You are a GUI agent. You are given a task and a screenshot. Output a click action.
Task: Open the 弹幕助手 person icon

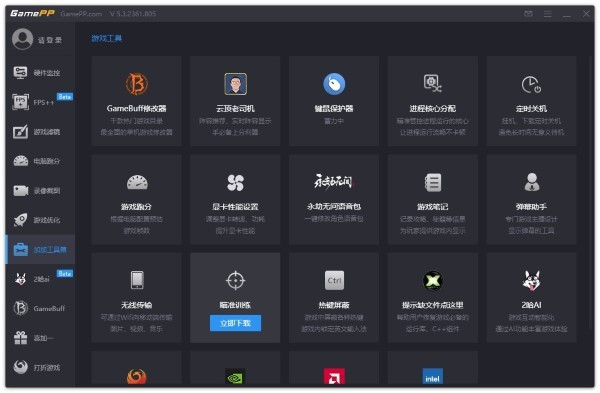532,182
